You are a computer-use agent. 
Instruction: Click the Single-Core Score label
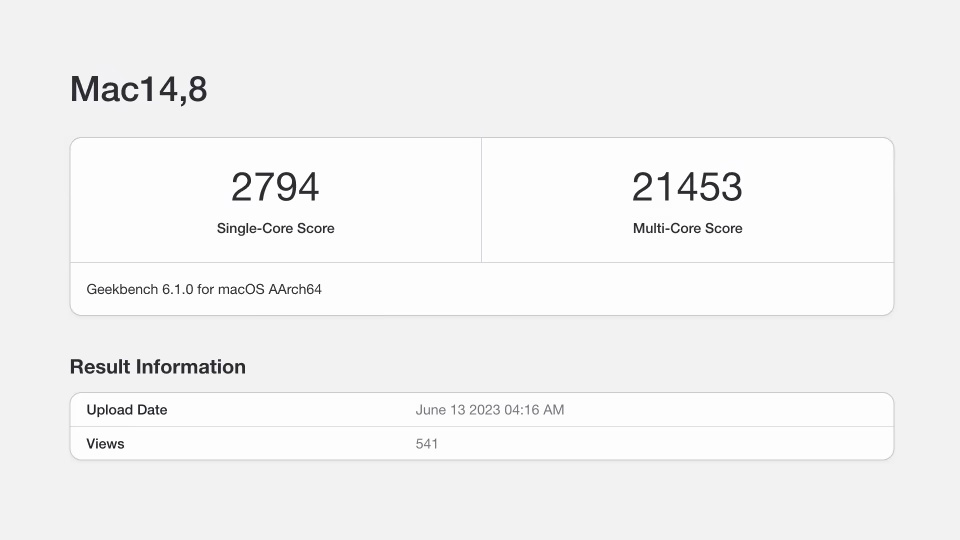point(275,229)
